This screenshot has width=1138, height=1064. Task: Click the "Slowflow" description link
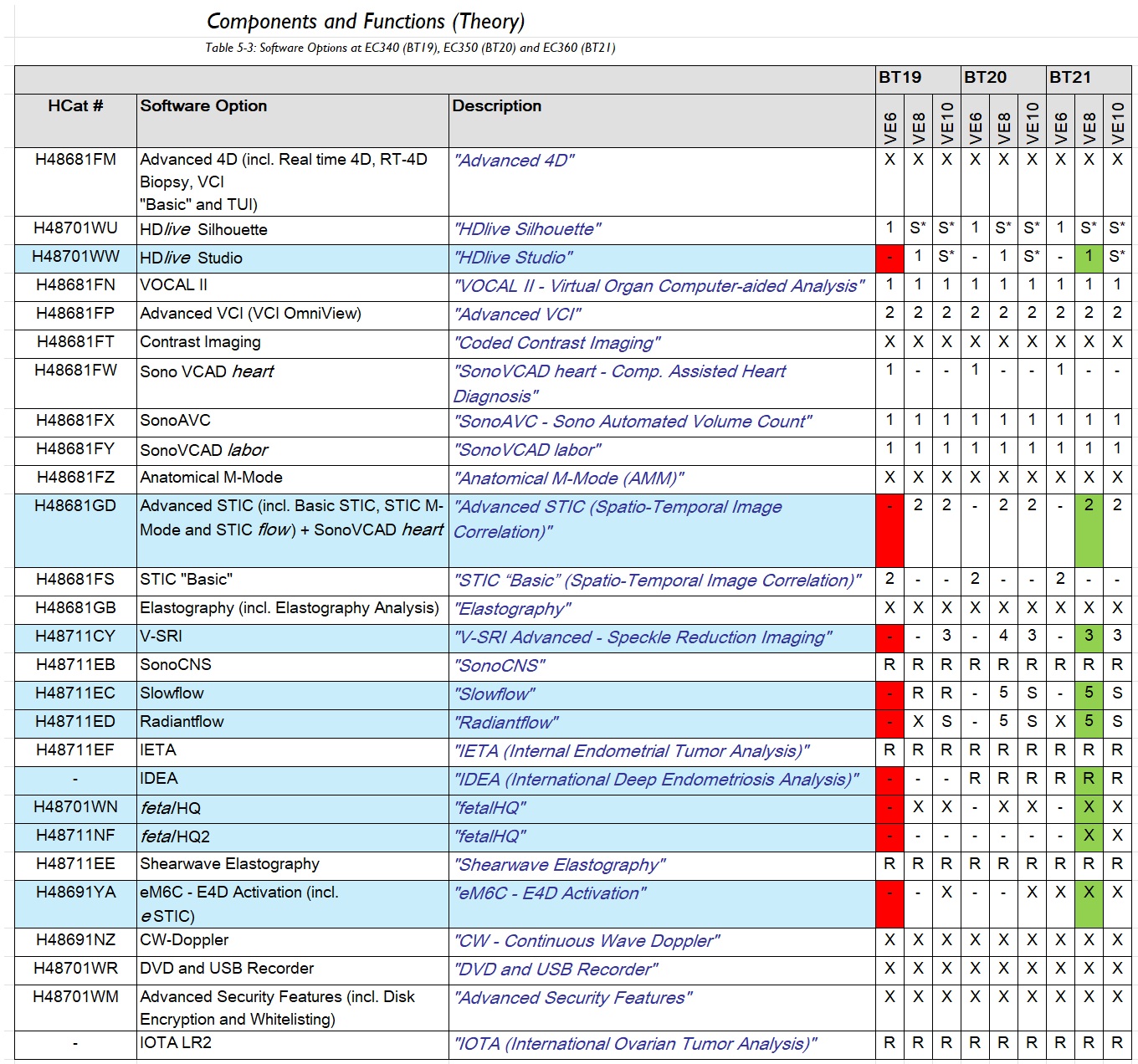point(495,694)
